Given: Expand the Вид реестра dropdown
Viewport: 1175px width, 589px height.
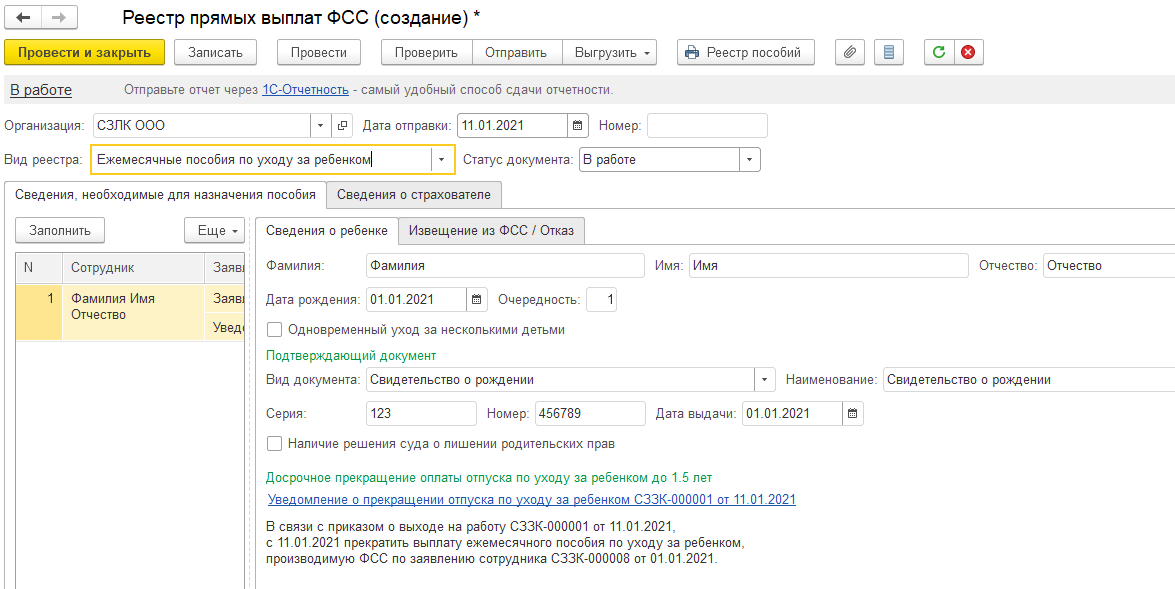Looking at the screenshot, I should coord(442,160).
